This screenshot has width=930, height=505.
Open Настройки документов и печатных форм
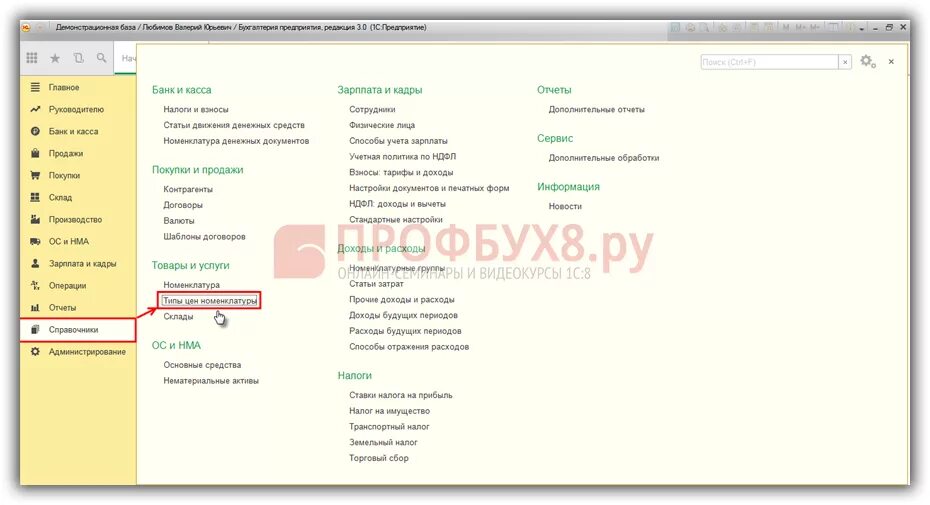(x=429, y=188)
